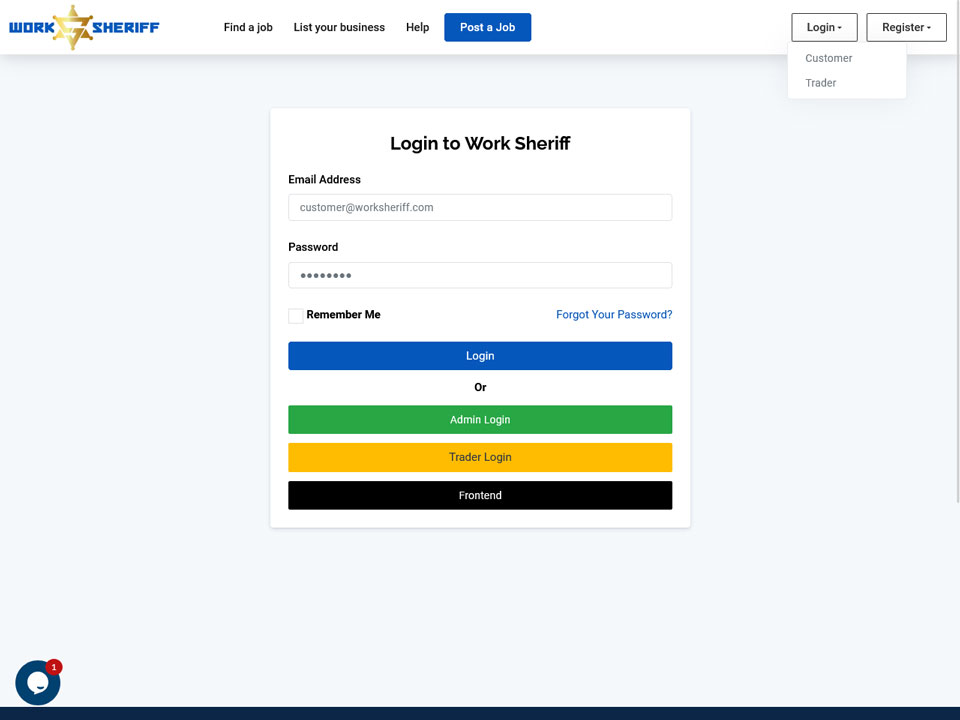Click the page vertical scrollbar
Screen dimensions: 960x720
click(x=958, y=251)
